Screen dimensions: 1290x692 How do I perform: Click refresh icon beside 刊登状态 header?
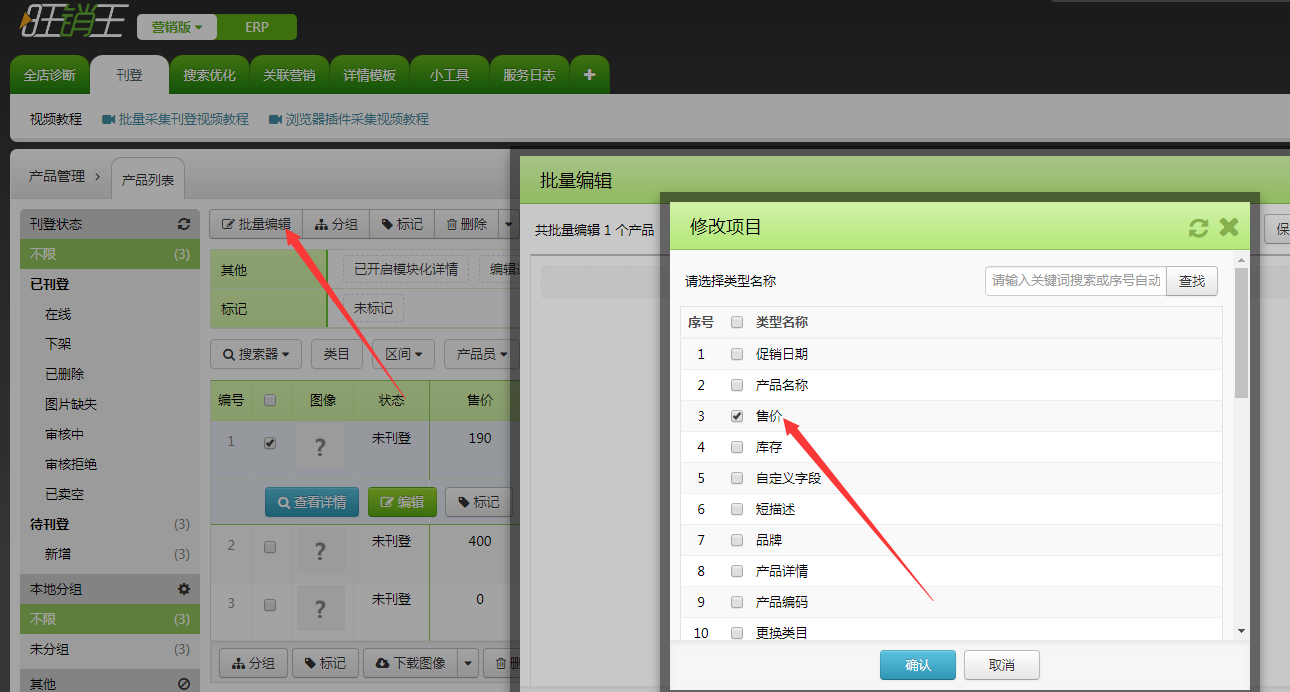pyautogui.click(x=183, y=225)
